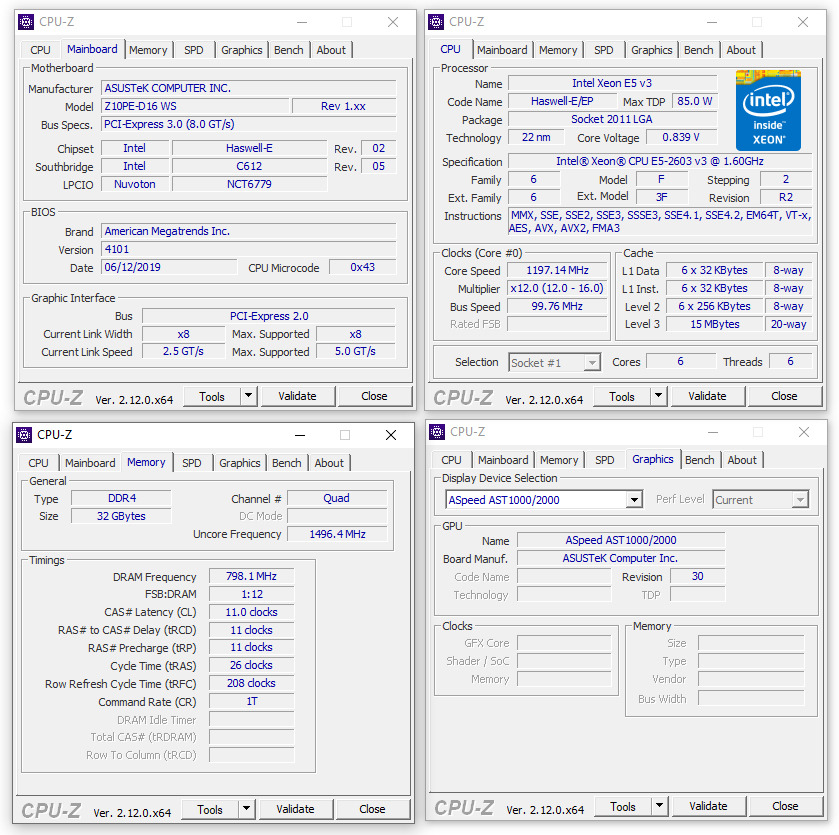Open the About tab in the Mainboard window
Screen dimensions: 839x835
pyautogui.click(x=331, y=50)
